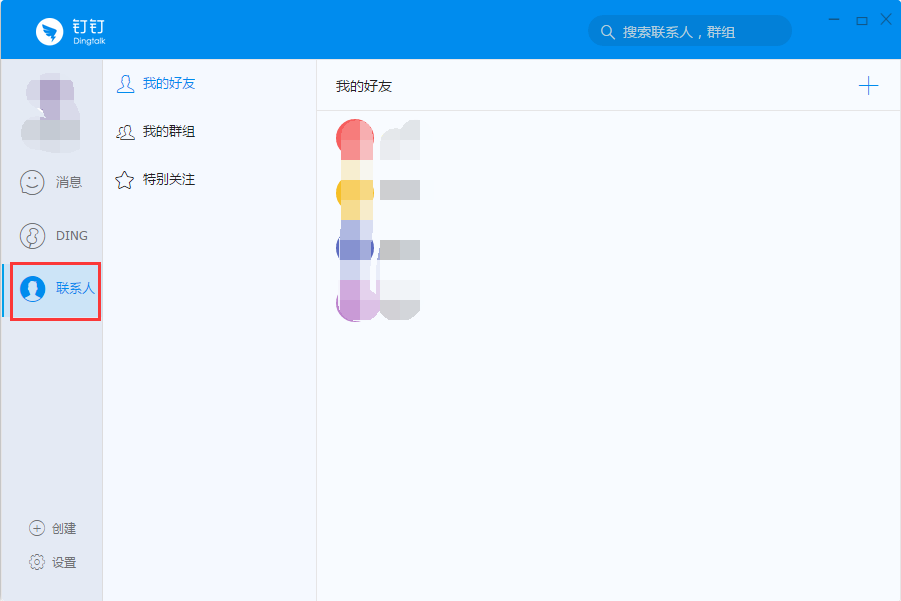The height and width of the screenshot is (601, 901).
Task: Select the friend with blue avatar
Action: [x=356, y=248]
